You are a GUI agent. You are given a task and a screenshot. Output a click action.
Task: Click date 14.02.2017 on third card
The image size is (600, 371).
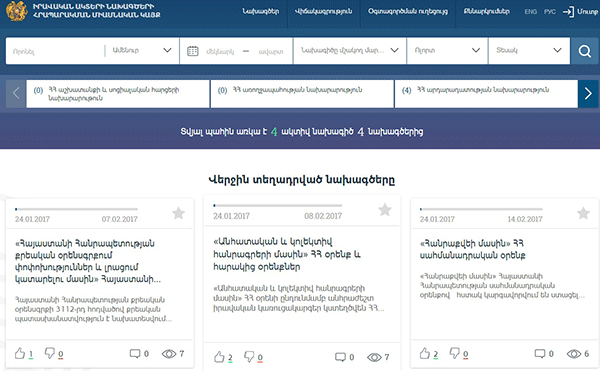click(525, 219)
